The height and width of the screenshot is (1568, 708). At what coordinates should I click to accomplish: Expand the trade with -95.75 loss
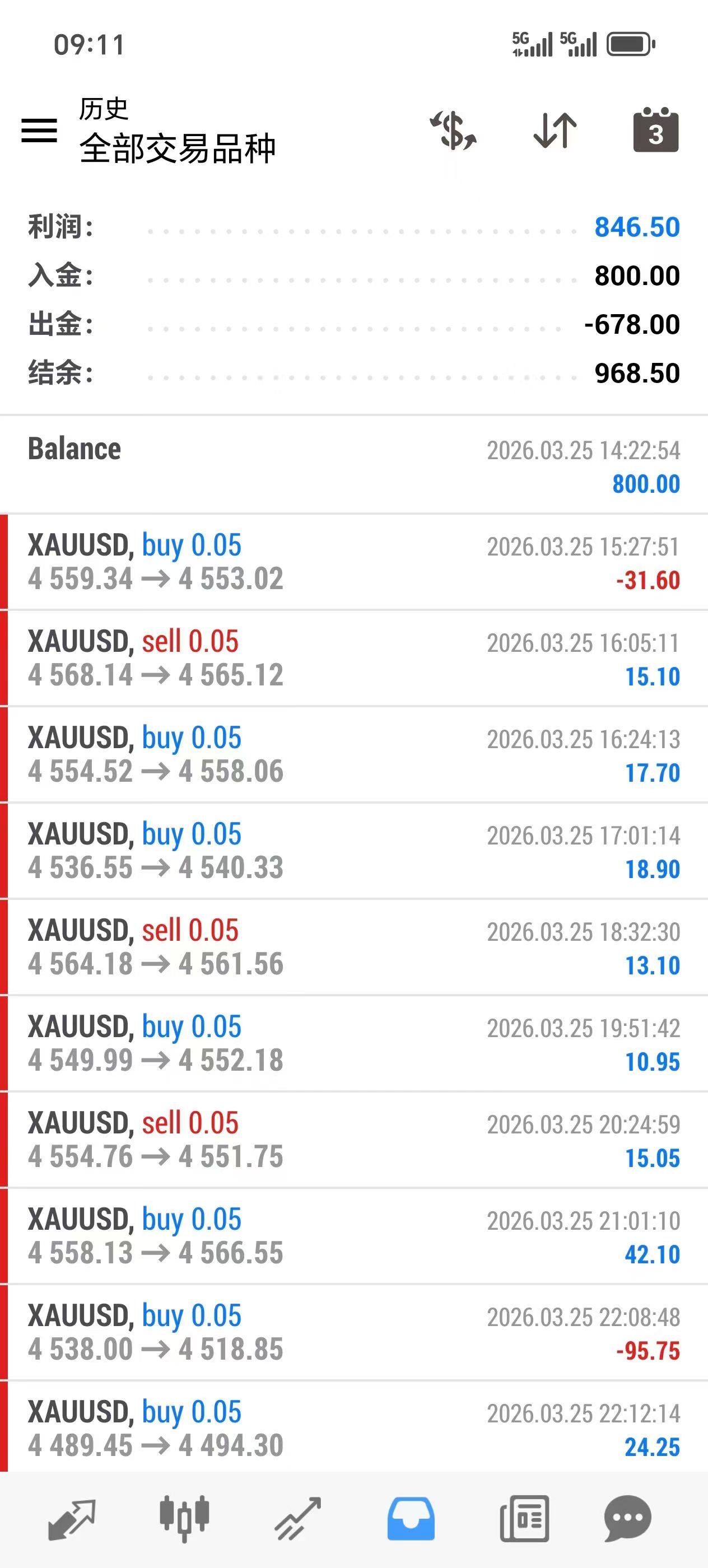(x=353, y=1332)
